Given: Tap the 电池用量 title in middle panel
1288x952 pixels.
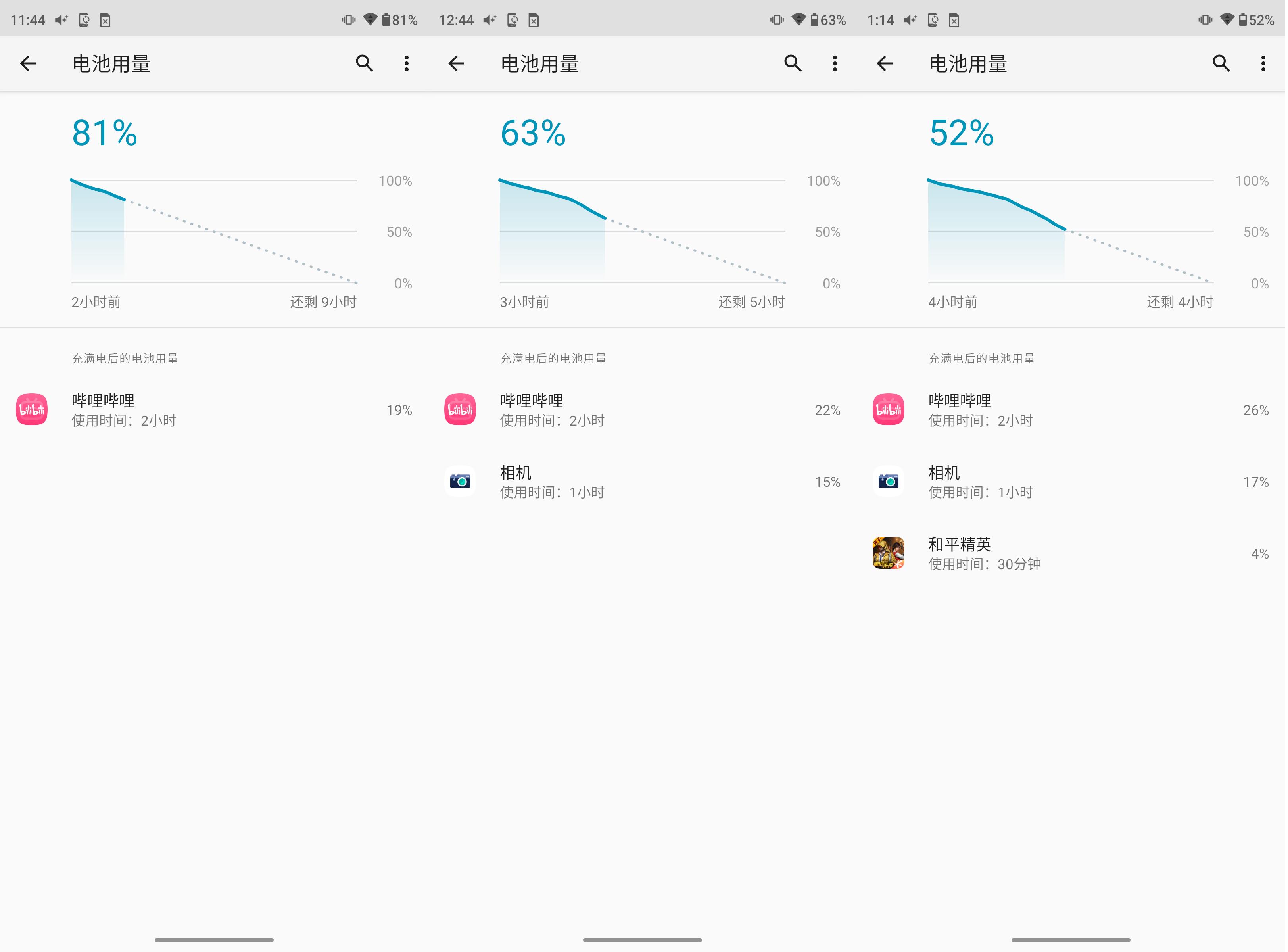Looking at the screenshot, I should 540,63.
